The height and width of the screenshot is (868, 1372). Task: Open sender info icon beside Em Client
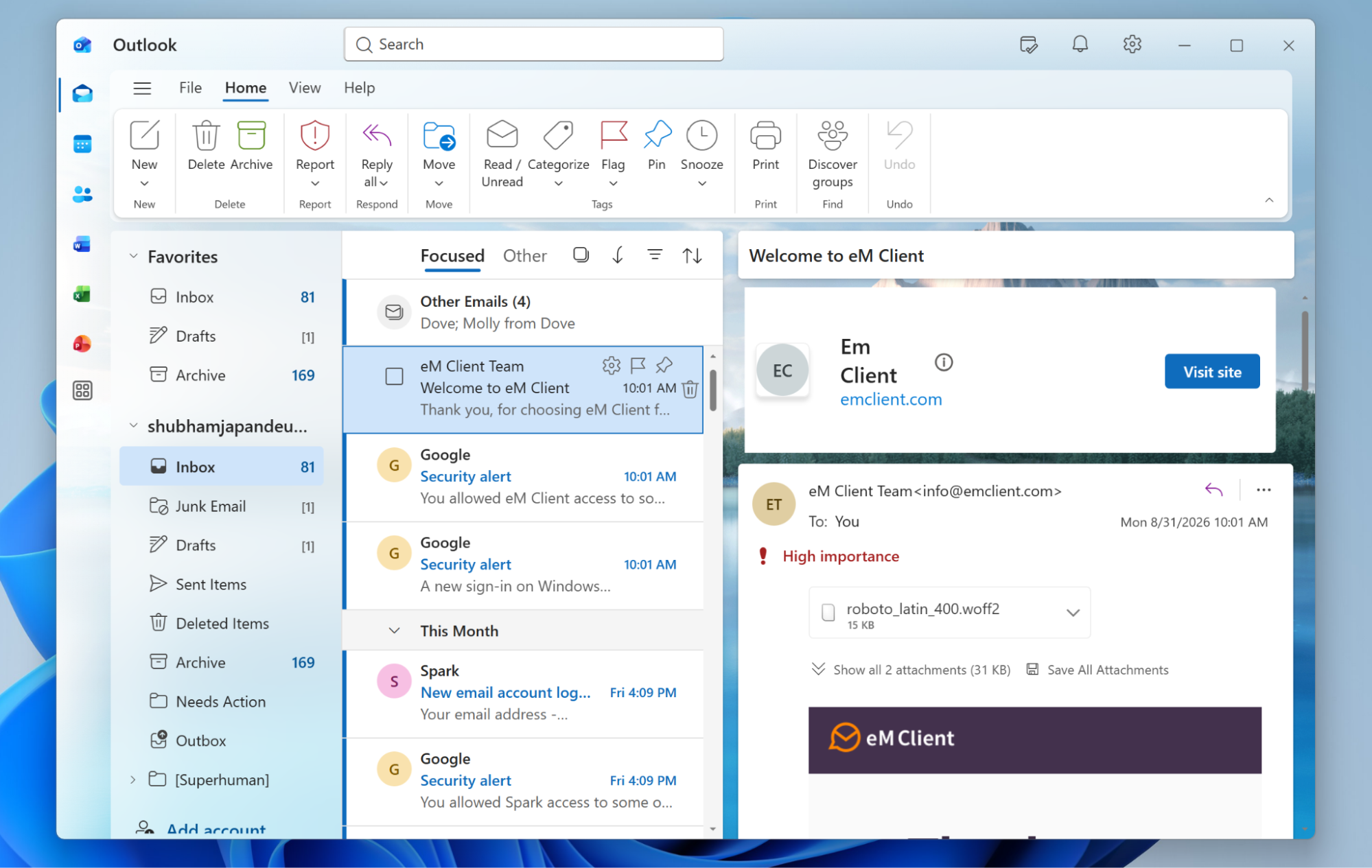pyautogui.click(x=944, y=362)
